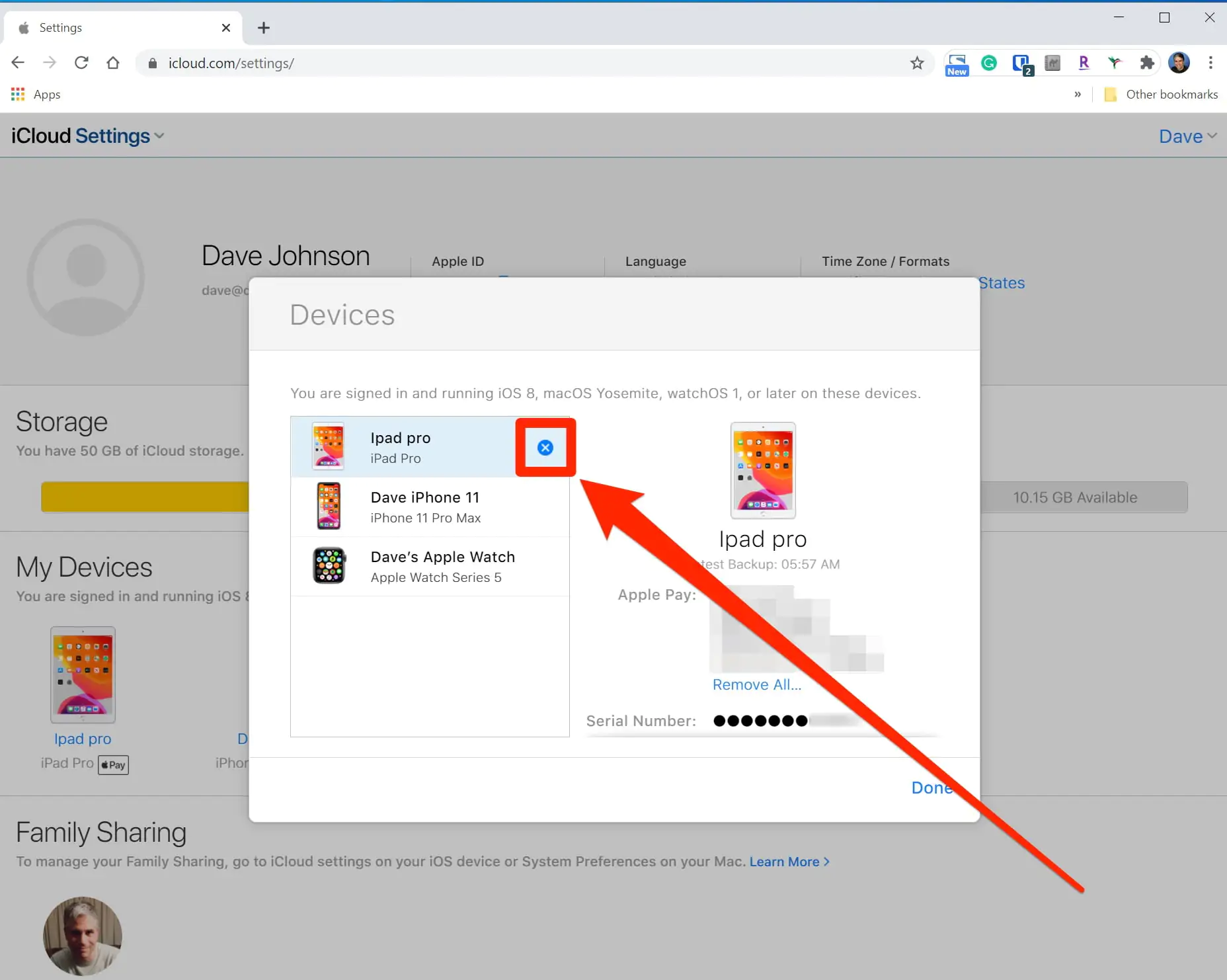Image resolution: width=1227 pixels, height=980 pixels.
Task: Open the Grammarly extension
Action: 990,63
